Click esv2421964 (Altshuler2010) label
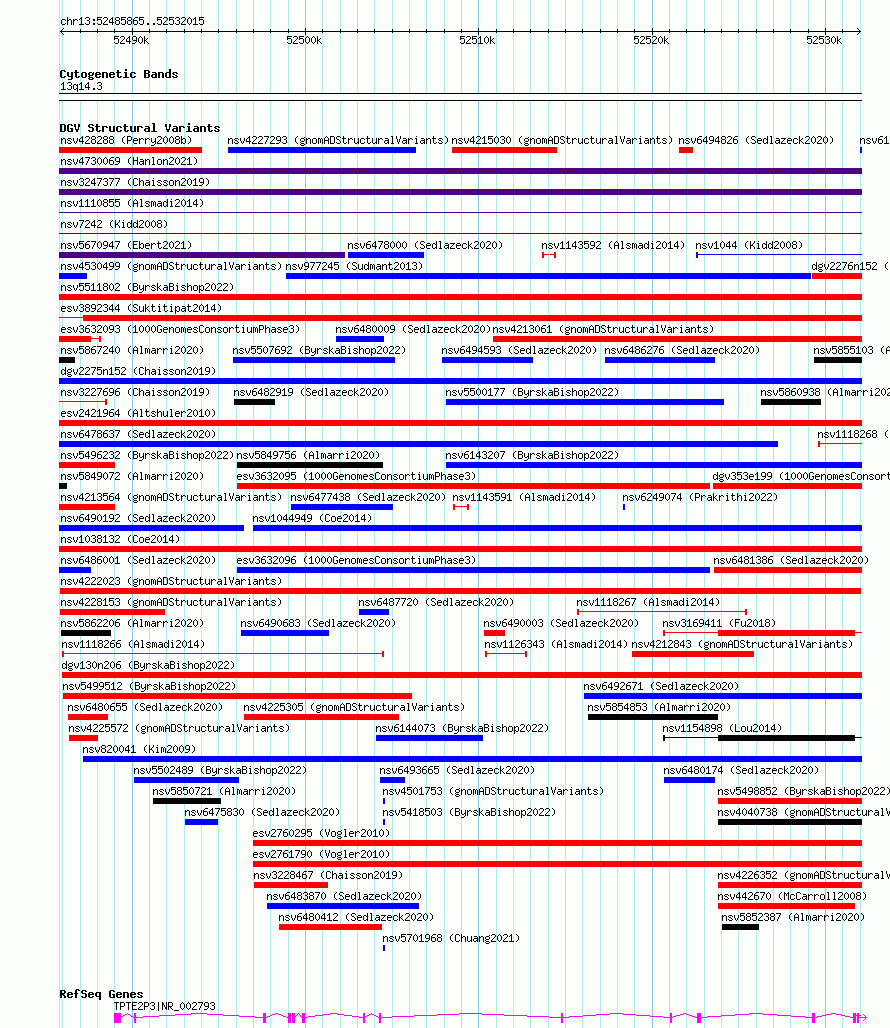 [x=138, y=413]
